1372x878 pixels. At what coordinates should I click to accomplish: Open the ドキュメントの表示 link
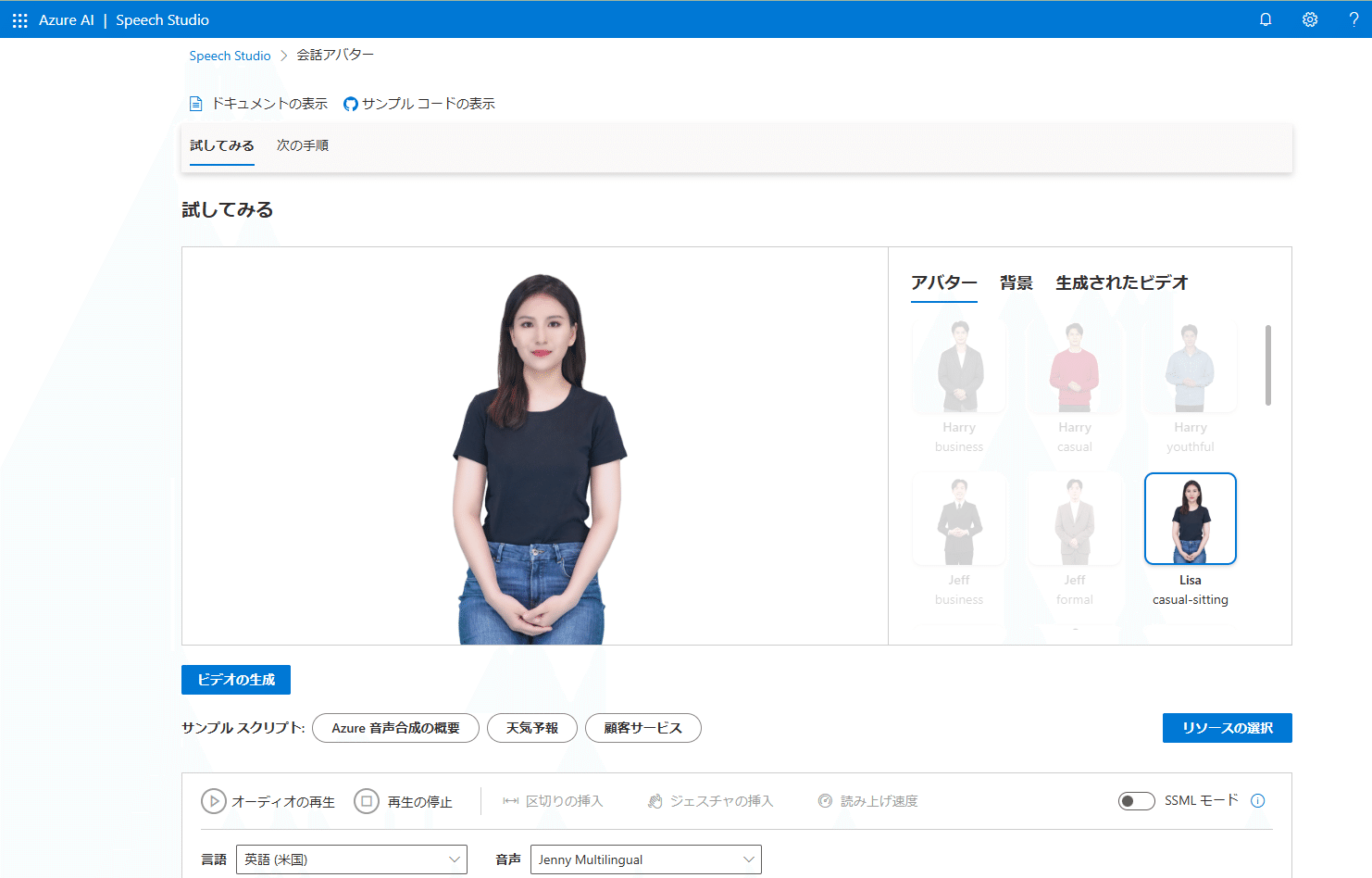269,104
